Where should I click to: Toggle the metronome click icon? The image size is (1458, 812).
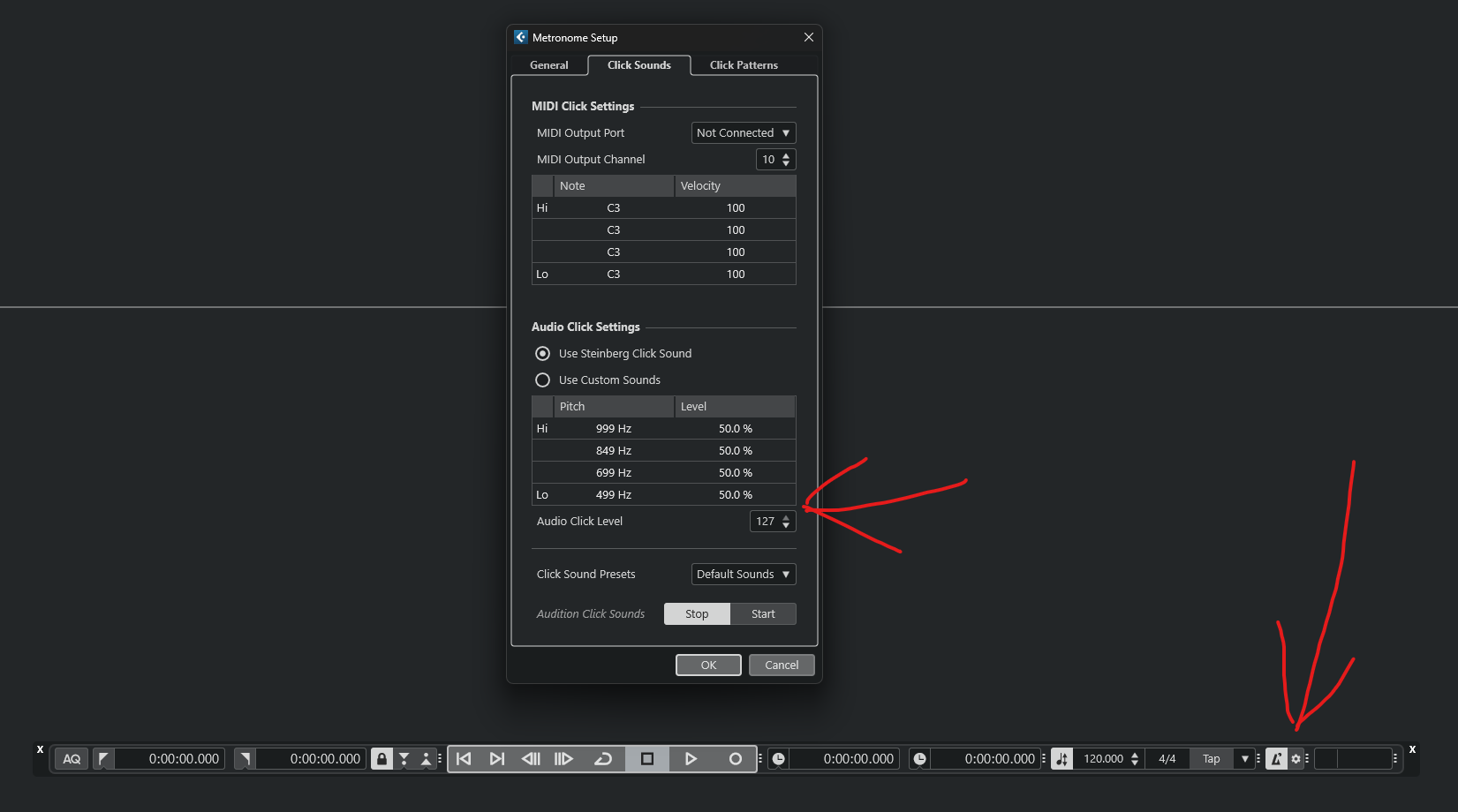(x=1276, y=759)
